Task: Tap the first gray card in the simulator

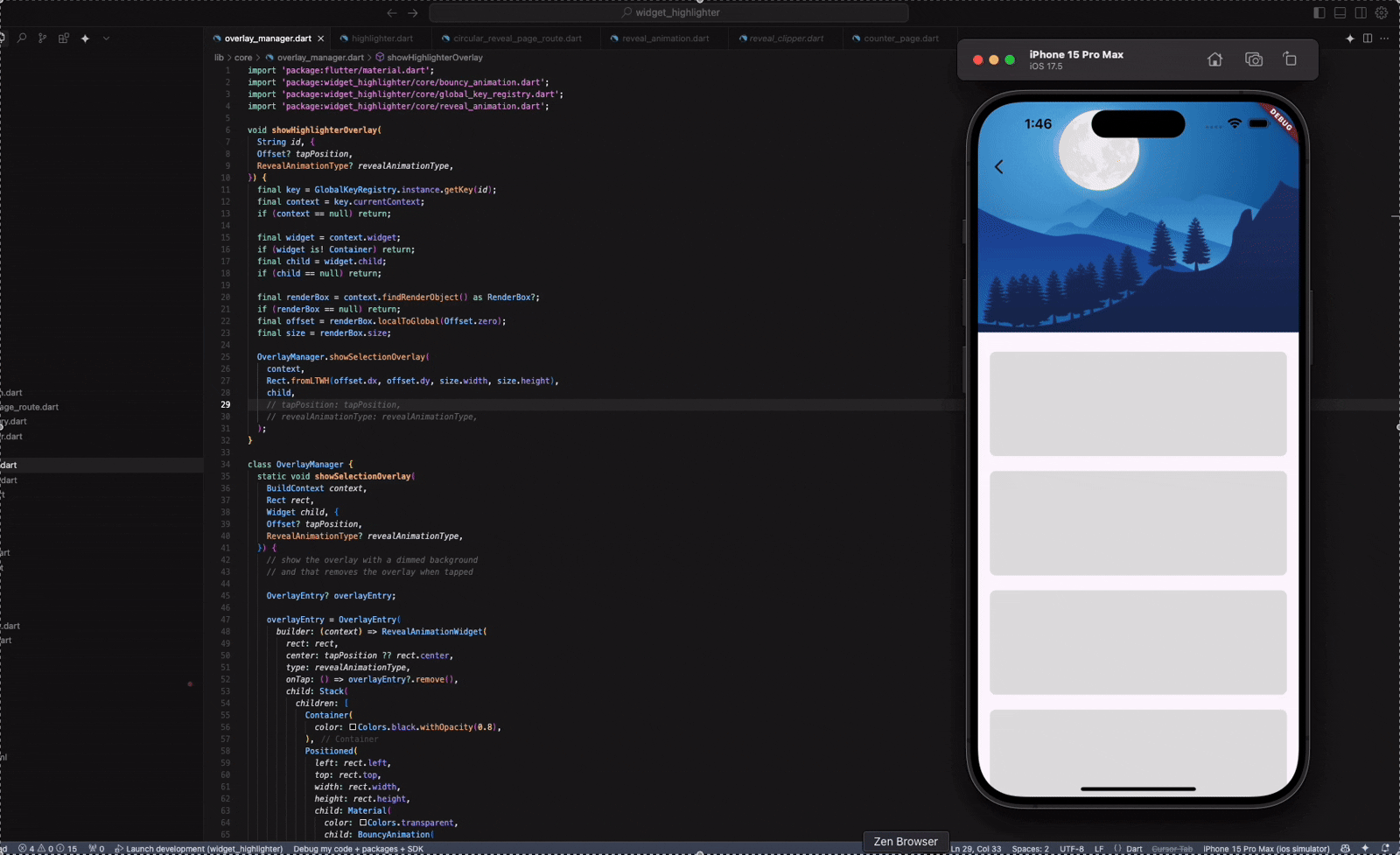Action: (x=1137, y=403)
